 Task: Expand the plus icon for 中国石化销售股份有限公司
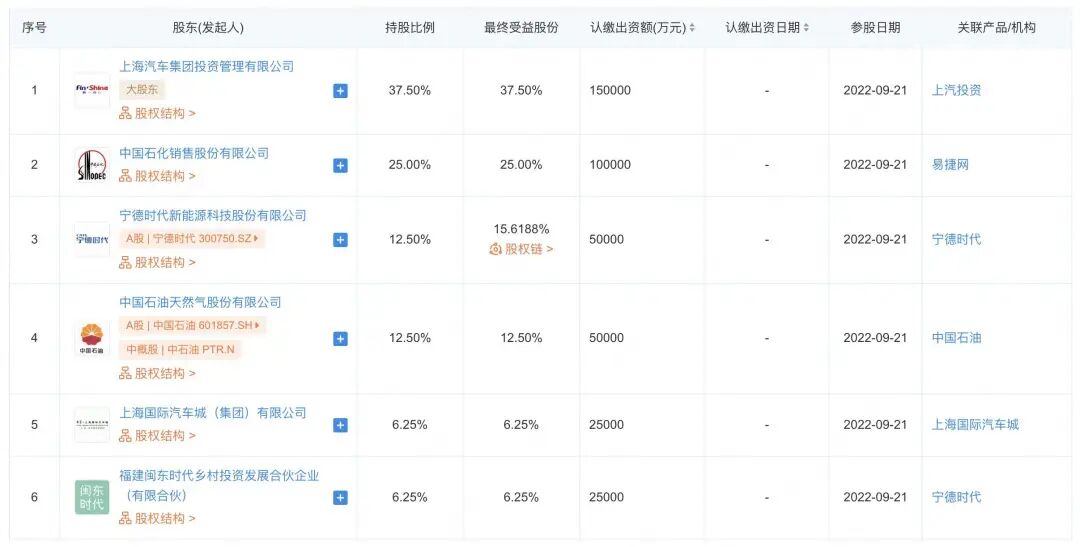pyautogui.click(x=340, y=165)
